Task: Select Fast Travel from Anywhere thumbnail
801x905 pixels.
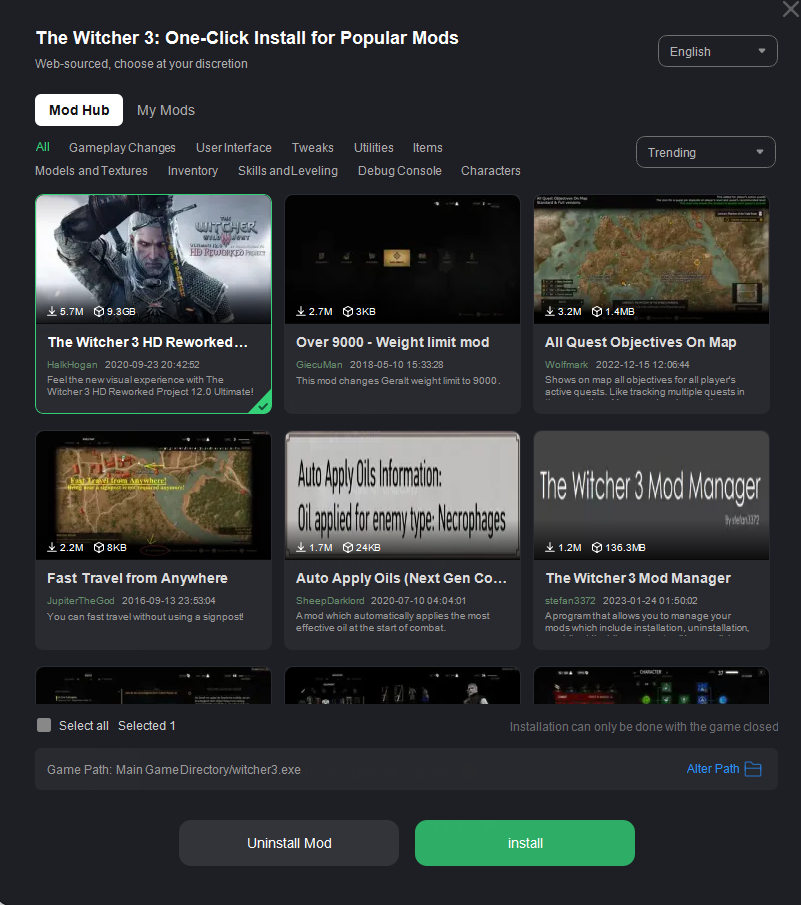Action: click(x=154, y=496)
